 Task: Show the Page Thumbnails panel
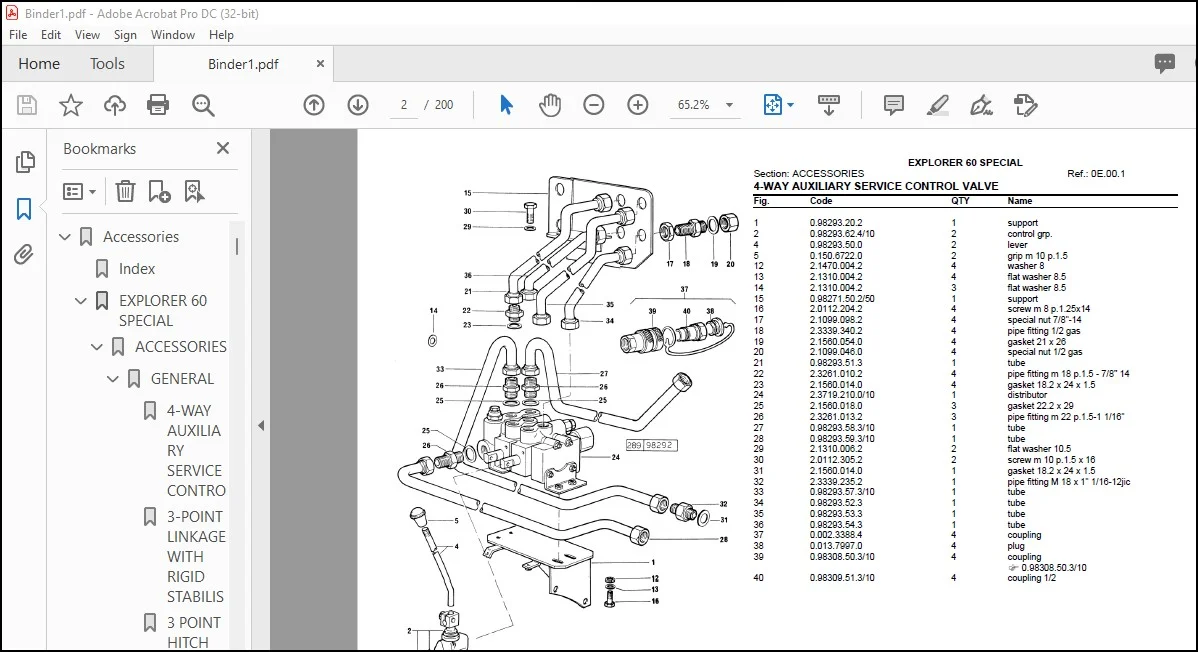click(x=25, y=161)
